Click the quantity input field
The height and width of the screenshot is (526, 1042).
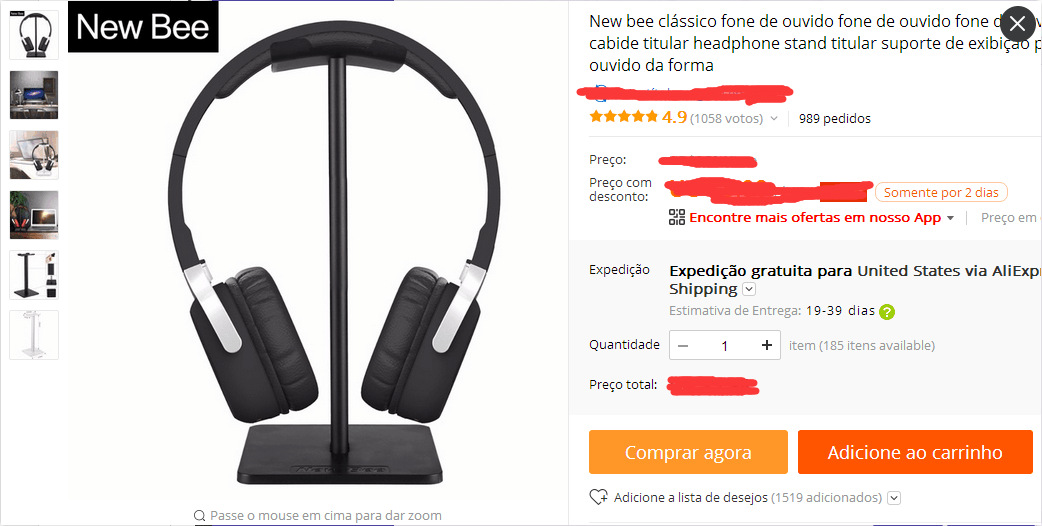point(724,345)
